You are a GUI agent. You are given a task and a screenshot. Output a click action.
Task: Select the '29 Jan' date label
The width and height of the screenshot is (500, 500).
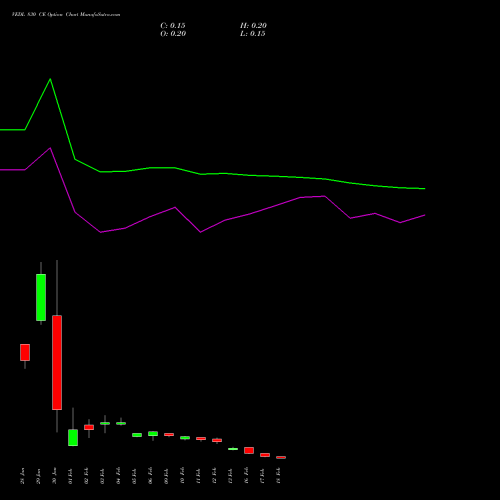click(x=38, y=476)
